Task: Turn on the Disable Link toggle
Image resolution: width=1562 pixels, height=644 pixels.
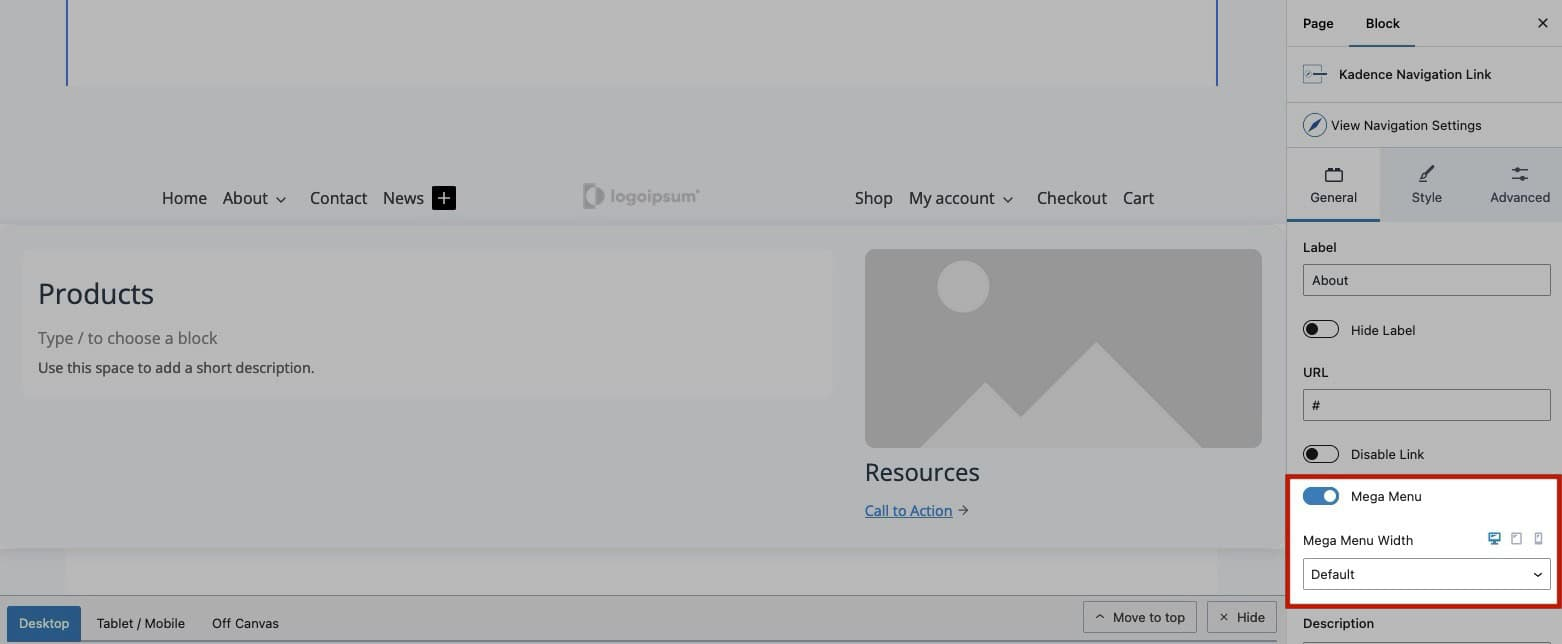Action: (1321, 453)
